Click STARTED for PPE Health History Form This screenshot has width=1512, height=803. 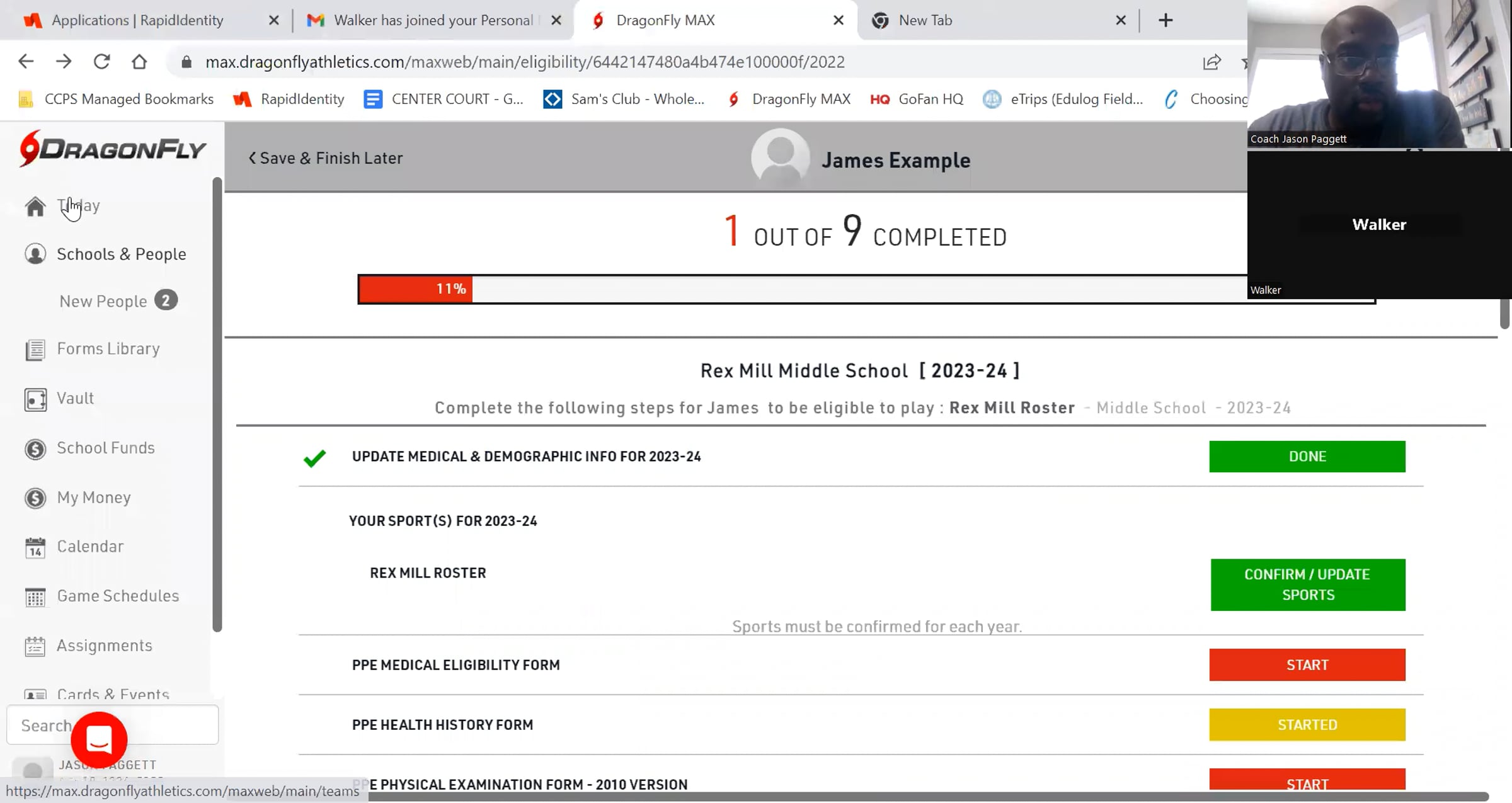[1307, 725]
